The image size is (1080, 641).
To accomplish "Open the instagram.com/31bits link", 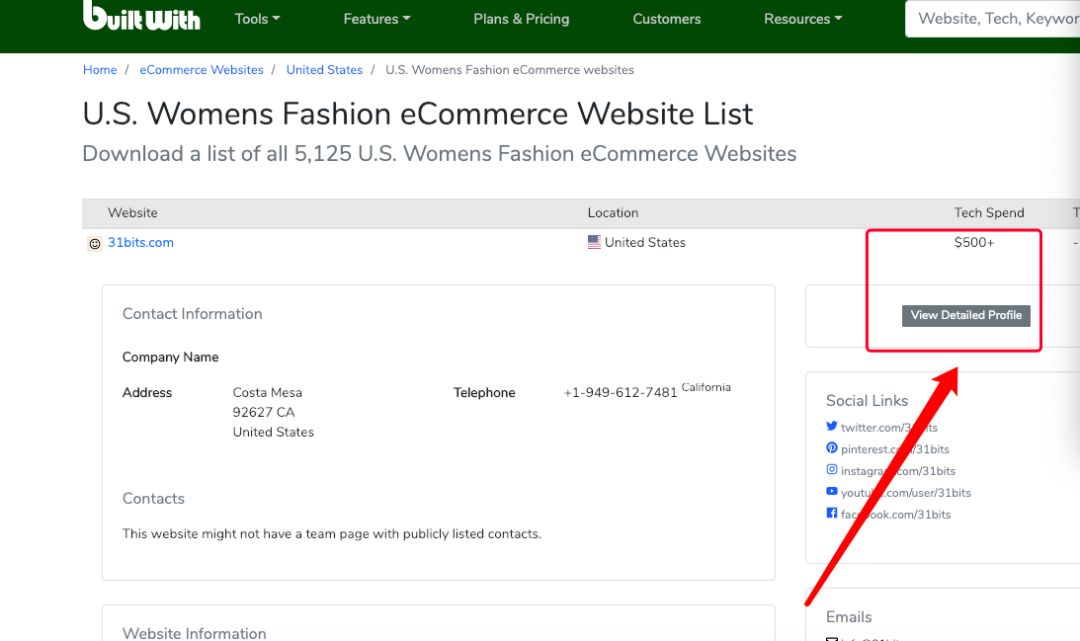I will (x=898, y=471).
